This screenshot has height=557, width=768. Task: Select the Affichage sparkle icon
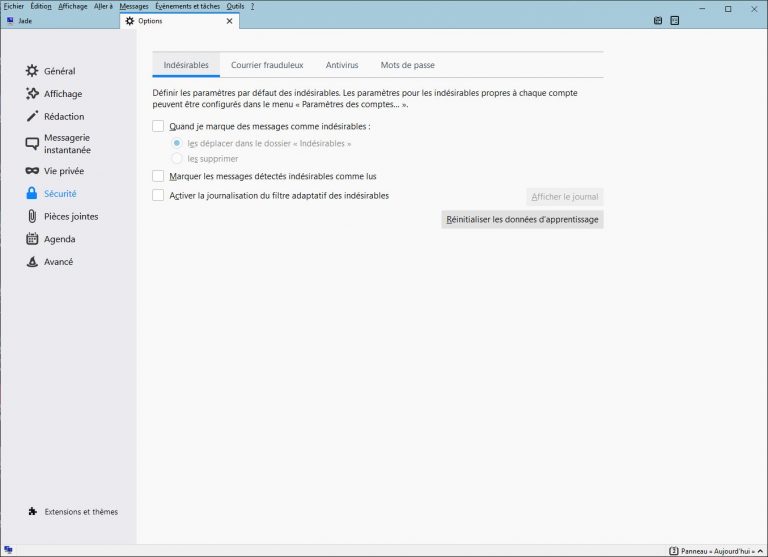32,94
